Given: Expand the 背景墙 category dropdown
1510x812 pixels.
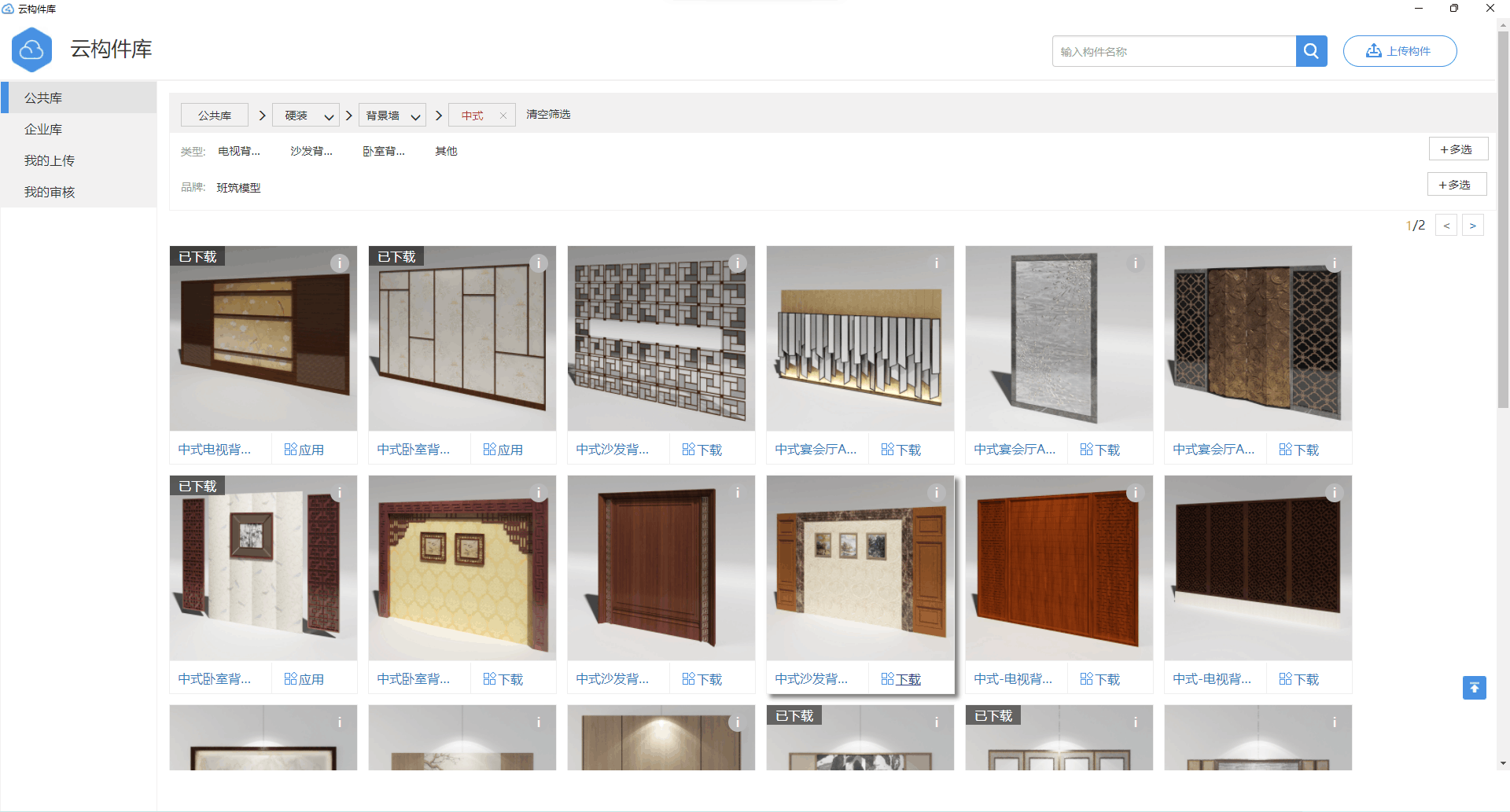Looking at the screenshot, I should coord(392,116).
